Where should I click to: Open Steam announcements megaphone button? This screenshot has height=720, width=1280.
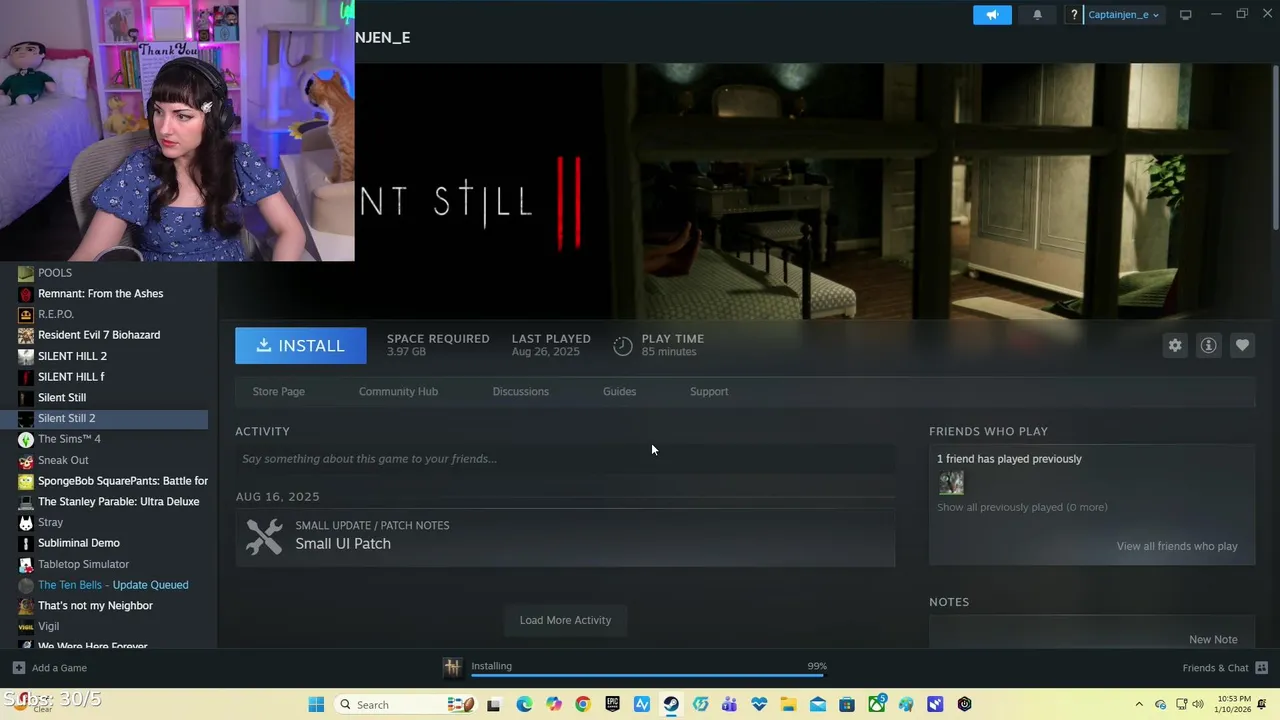pyautogui.click(x=992, y=15)
